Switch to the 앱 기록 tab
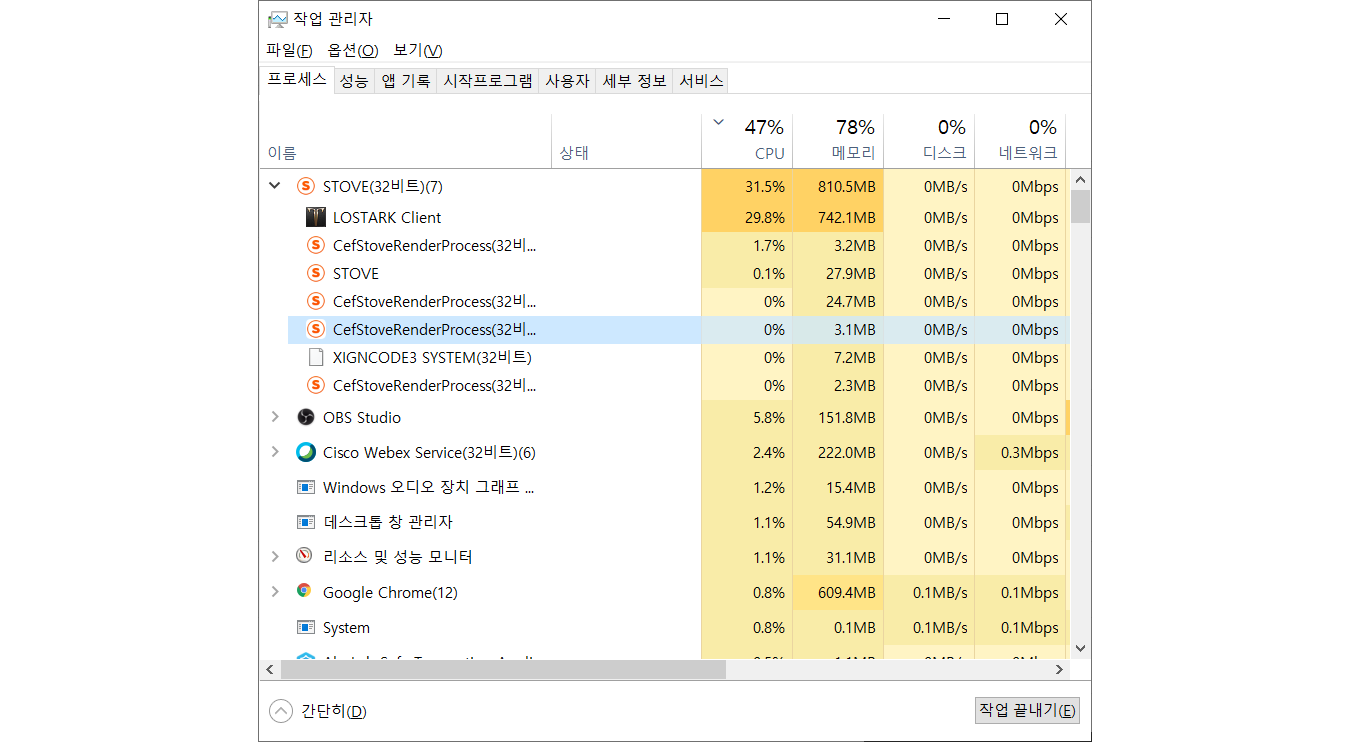 point(406,81)
